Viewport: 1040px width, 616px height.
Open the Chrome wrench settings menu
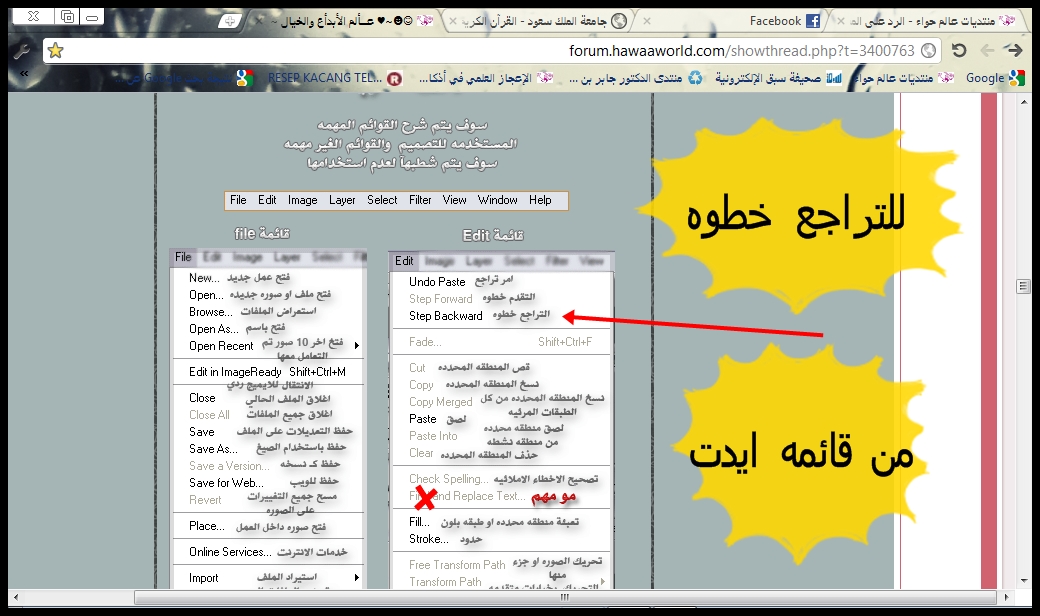tap(21, 51)
